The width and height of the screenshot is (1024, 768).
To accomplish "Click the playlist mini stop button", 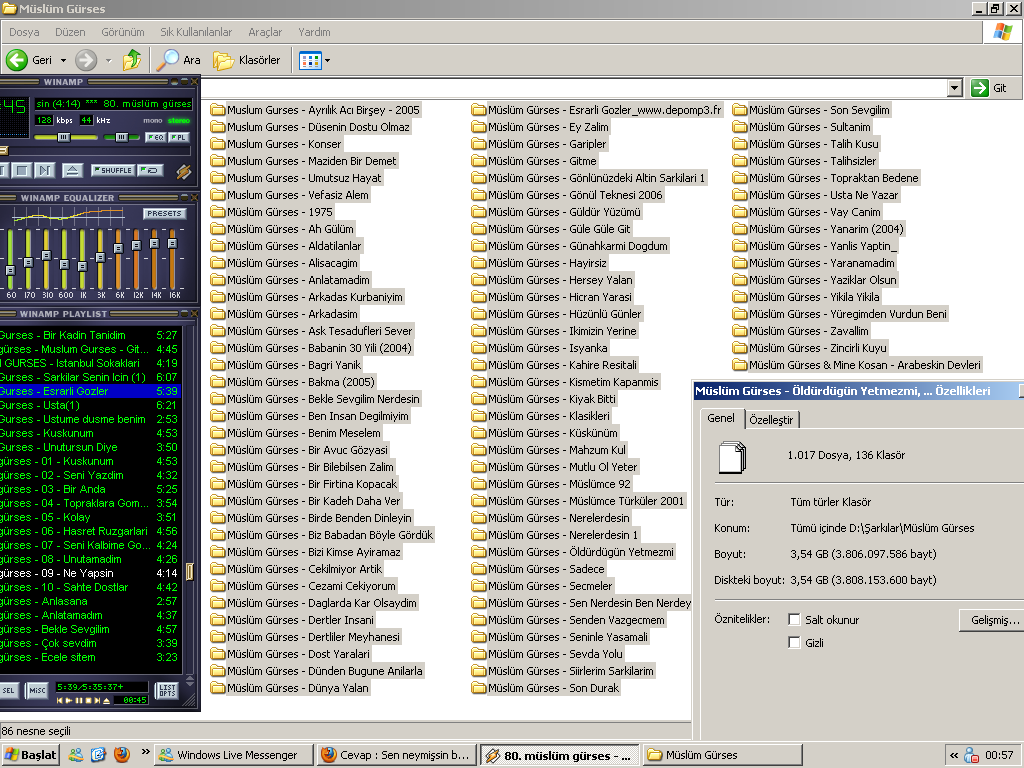I will tap(88, 700).
